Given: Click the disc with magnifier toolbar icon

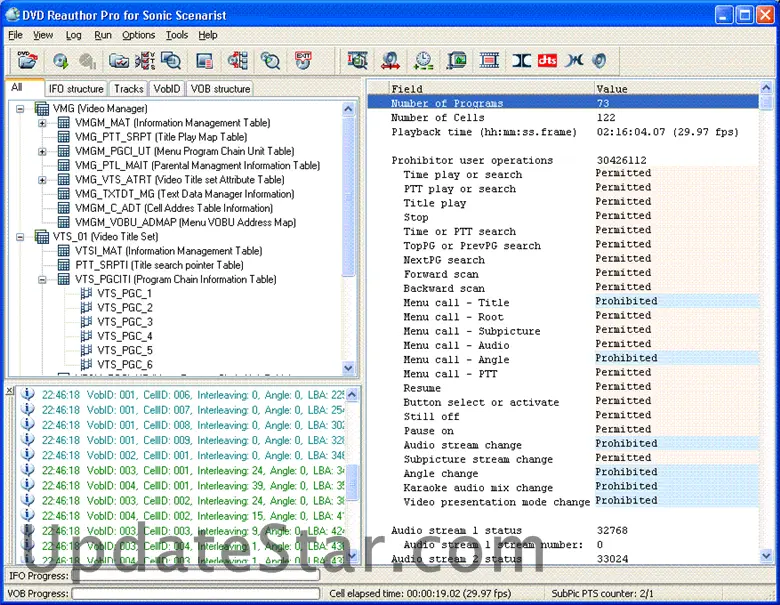Looking at the screenshot, I should click(271, 61).
